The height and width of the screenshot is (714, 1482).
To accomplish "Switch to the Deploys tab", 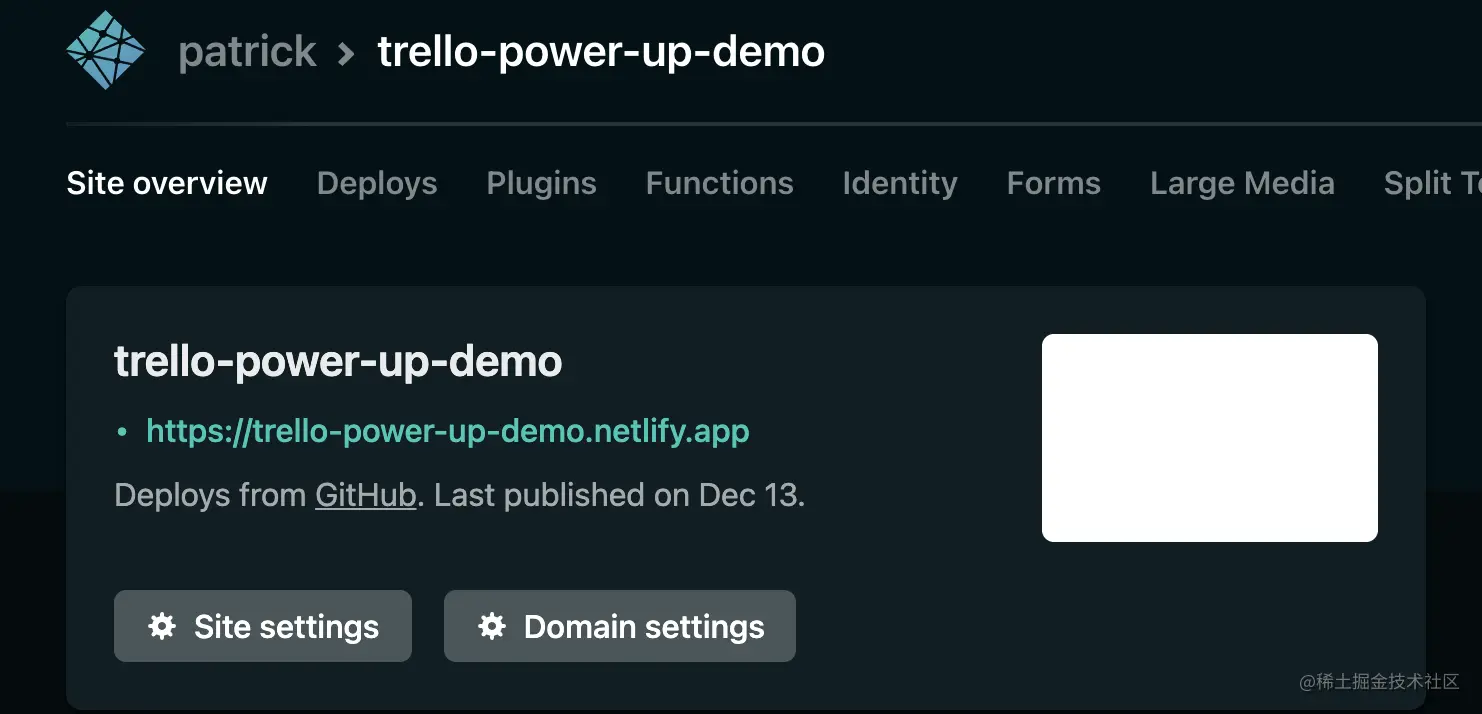I will click(x=376, y=183).
